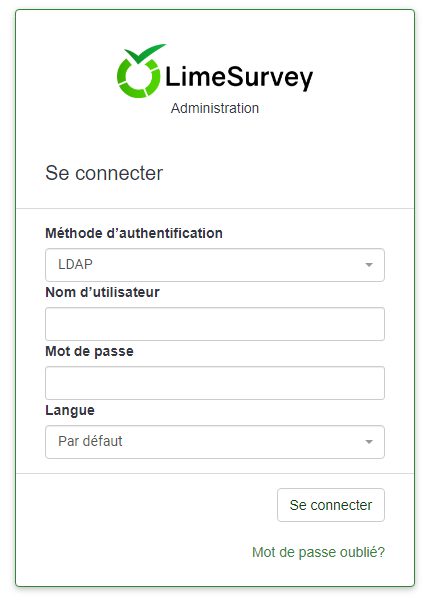Click the Se connecter panel heading
Image resolution: width=424 pixels, height=598 pixels.
(x=104, y=173)
